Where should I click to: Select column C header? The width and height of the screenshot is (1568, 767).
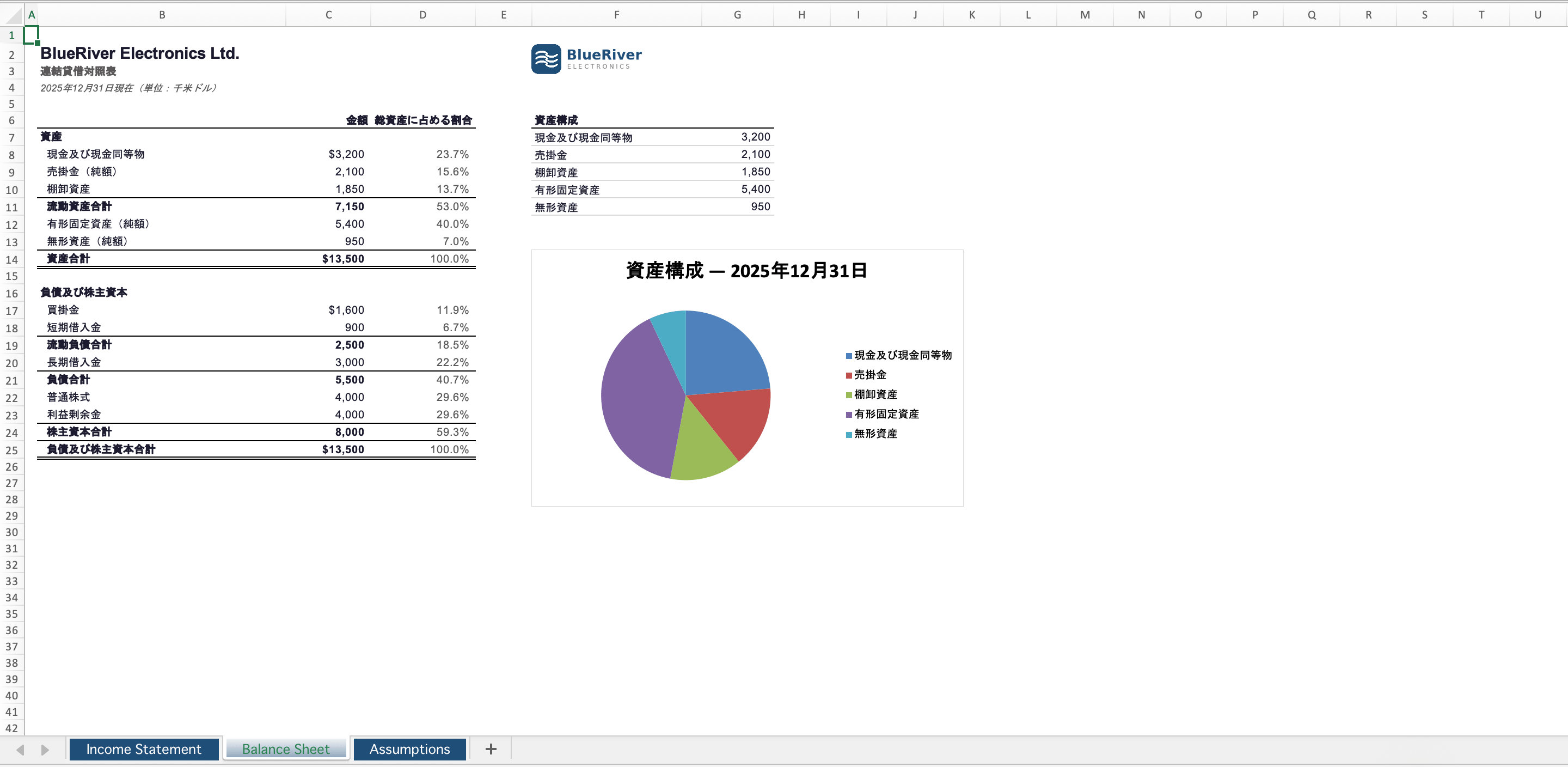pyautogui.click(x=328, y=15)
